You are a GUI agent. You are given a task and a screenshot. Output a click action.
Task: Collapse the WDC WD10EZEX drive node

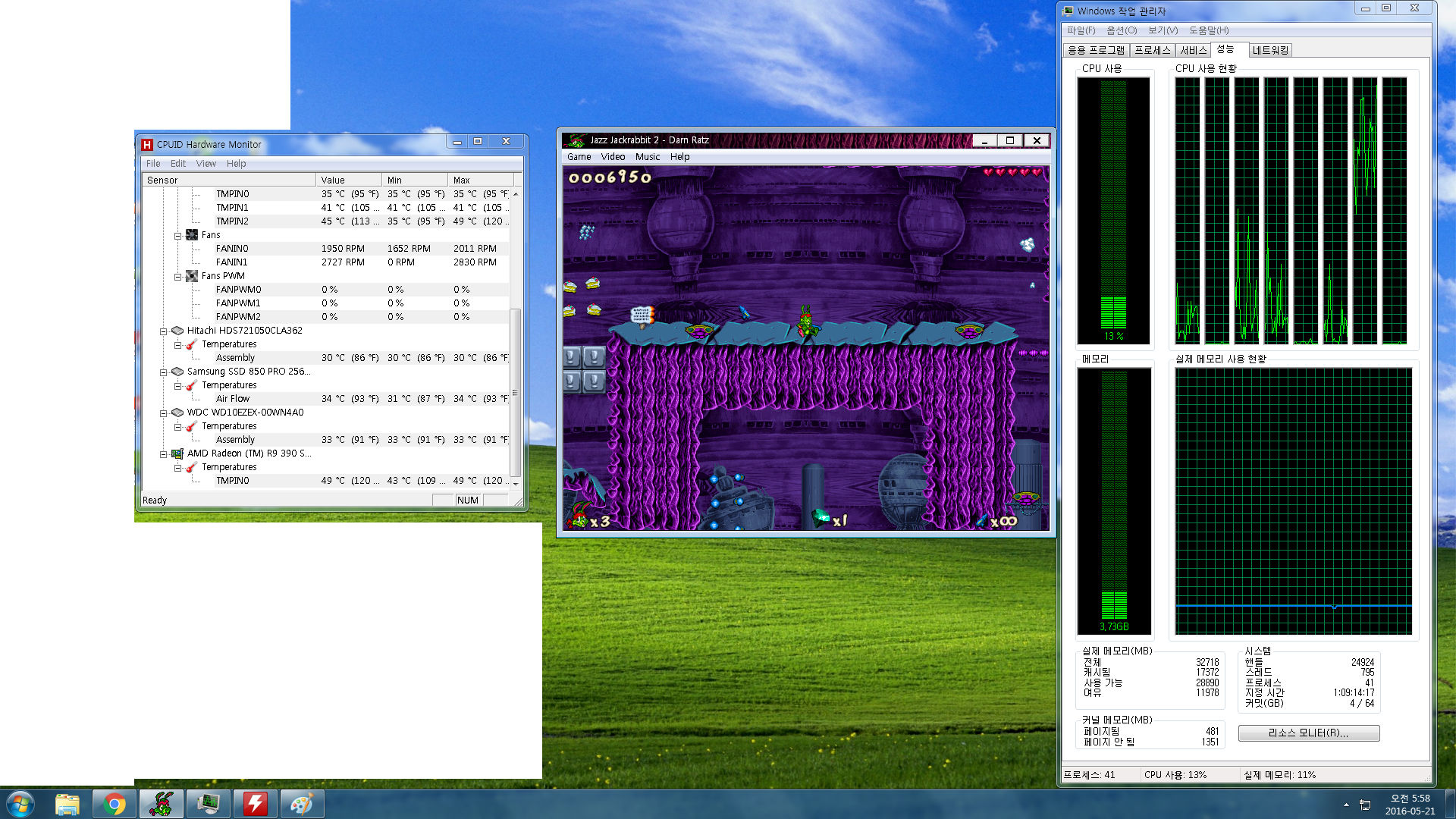coord(163,413)
